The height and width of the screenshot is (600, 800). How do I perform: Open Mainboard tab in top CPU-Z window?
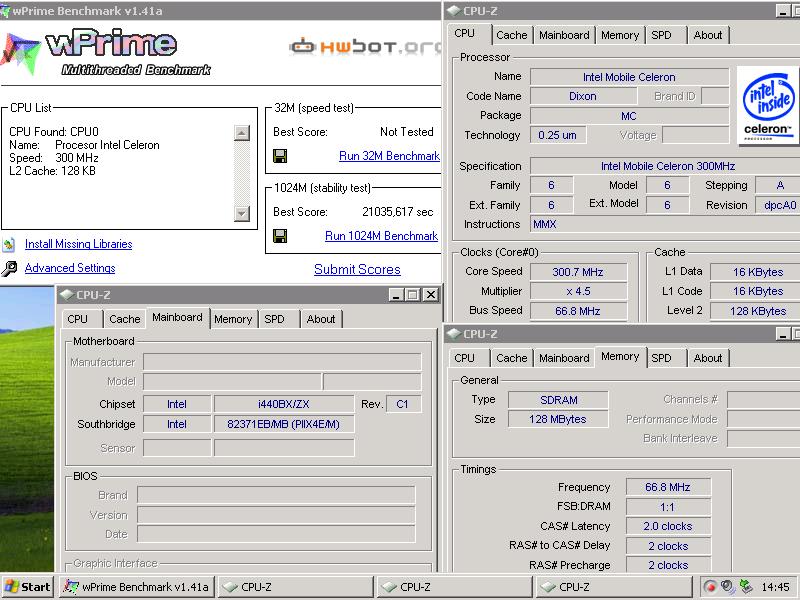[564, 35]
